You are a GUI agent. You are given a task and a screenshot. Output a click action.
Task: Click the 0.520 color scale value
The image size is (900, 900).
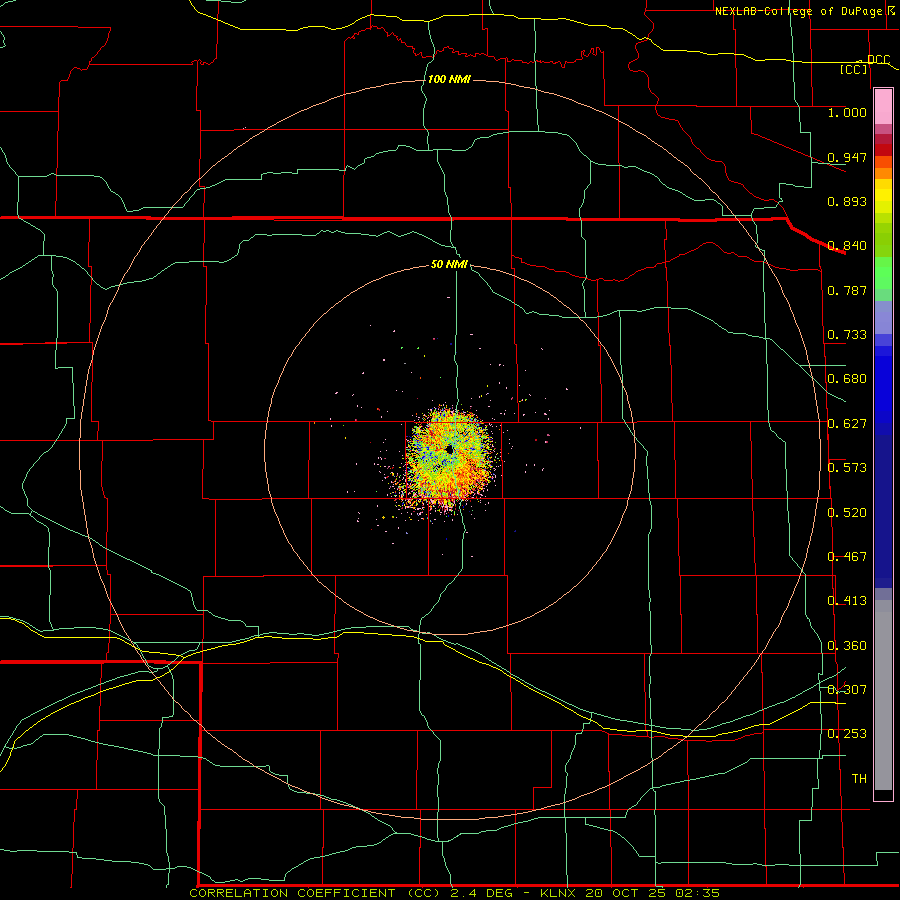point(847,513)
